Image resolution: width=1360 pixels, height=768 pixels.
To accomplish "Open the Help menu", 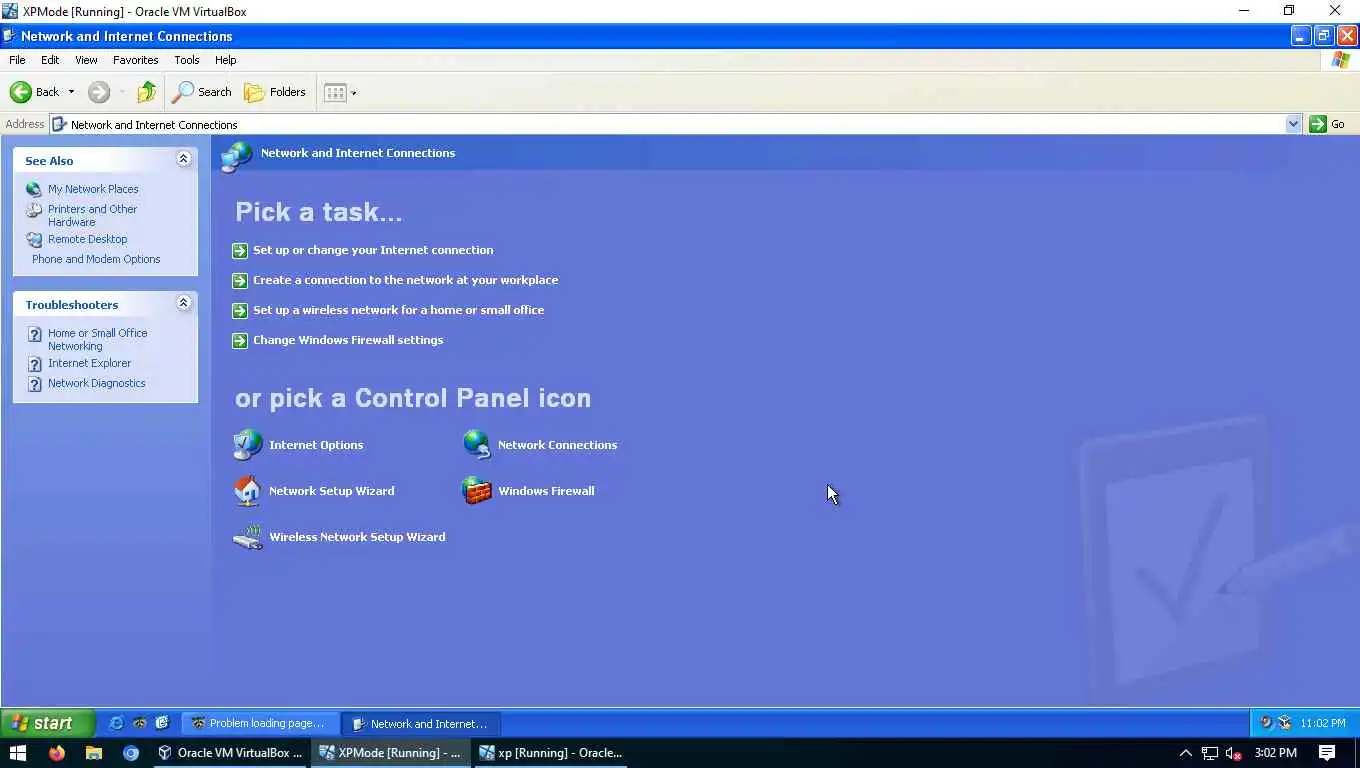I will (x=225, y=60).
